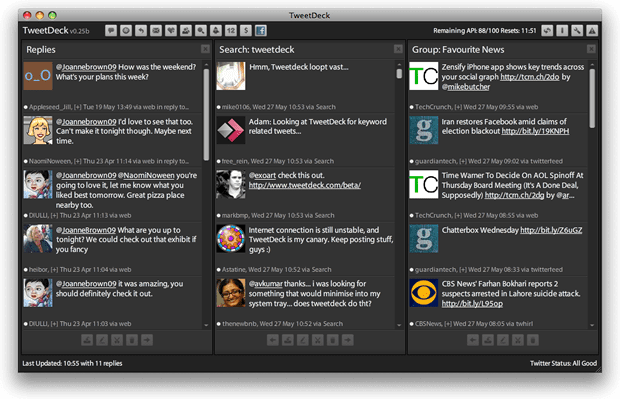Image resolution: width=620 pixels, height=399 pixels.
Task: Open the @NaomiNoween mention in DIULU's tweet
Action: point(146,175)
